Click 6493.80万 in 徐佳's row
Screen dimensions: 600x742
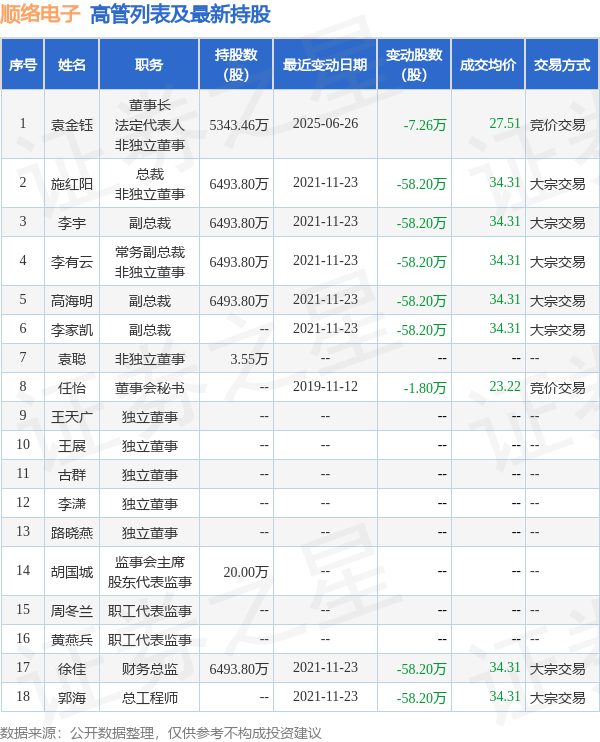[x=239, y=669]
